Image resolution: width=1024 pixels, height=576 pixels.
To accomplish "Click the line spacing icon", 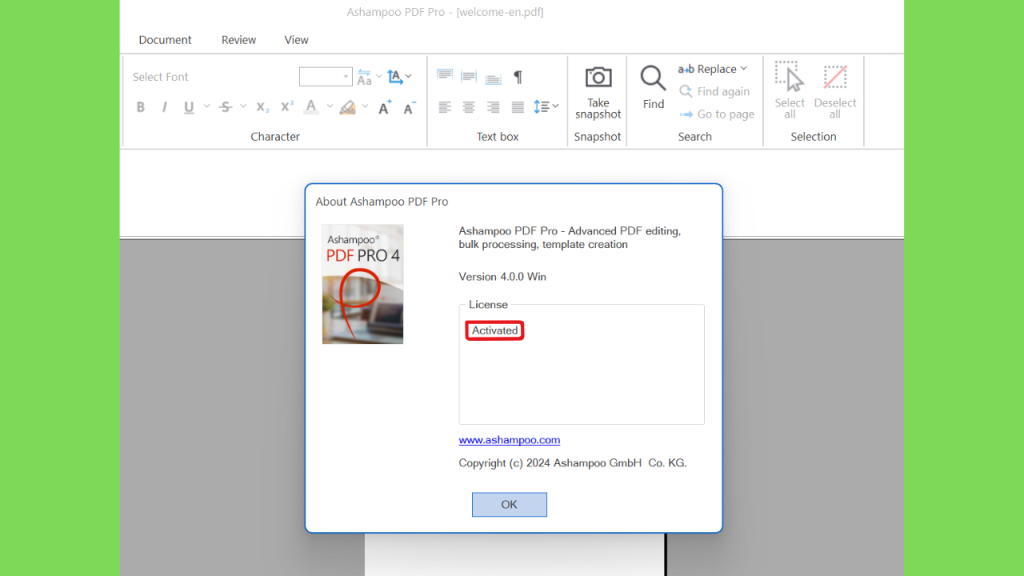I will click(541, 106).
